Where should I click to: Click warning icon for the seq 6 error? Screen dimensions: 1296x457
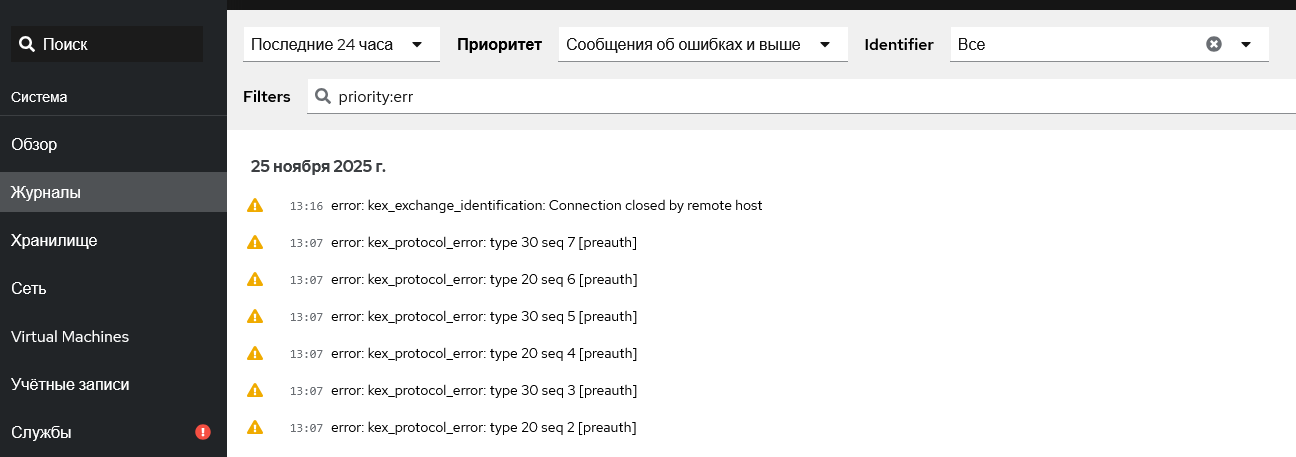[255, 279]
